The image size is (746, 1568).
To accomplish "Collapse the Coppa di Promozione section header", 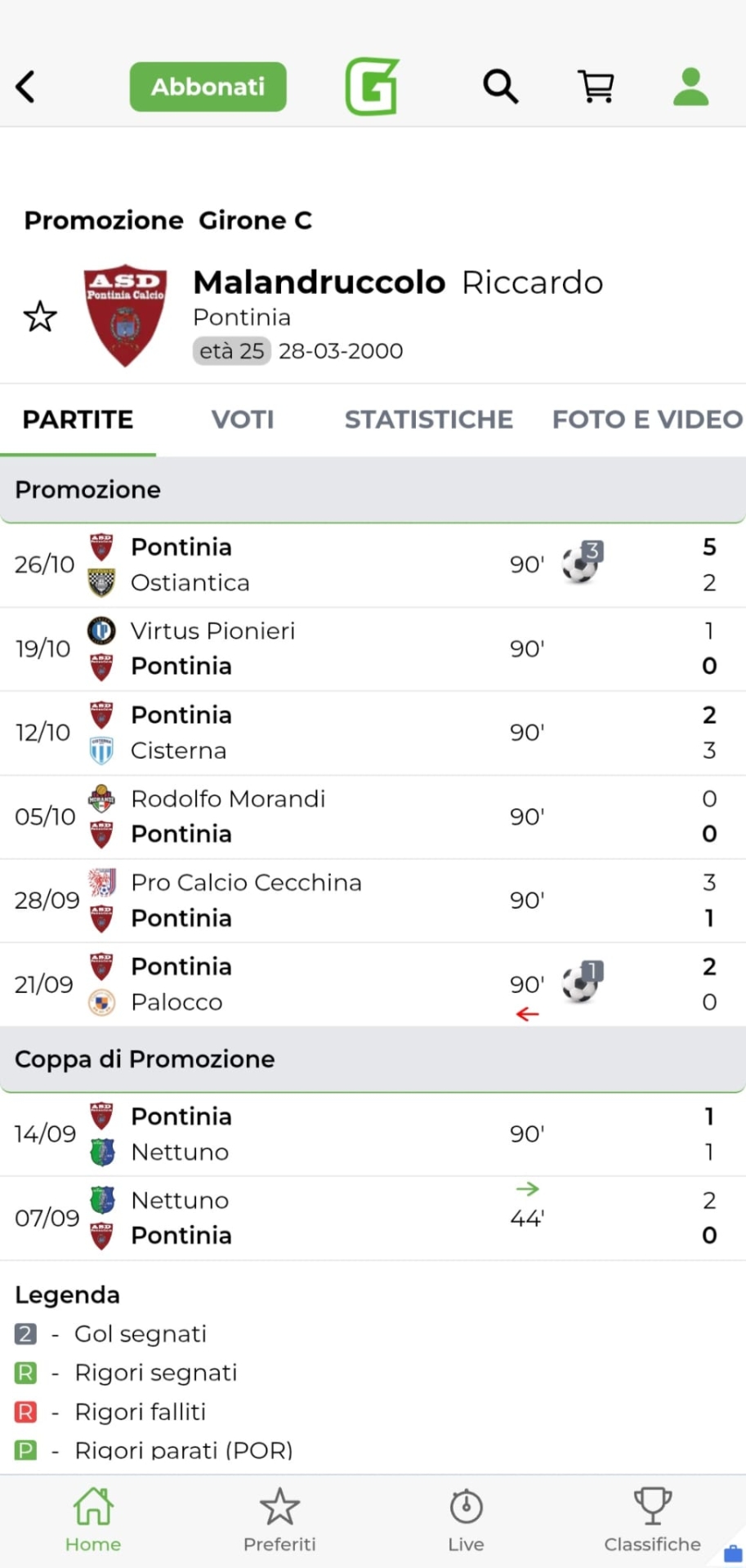I will click(373, 1059).
